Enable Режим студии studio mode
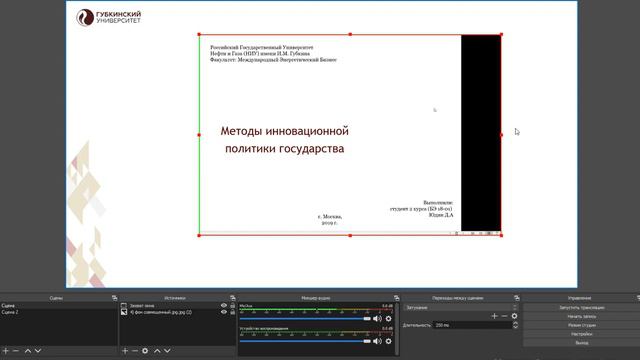The height and width of the screenshot is (360, 640). 582,325
